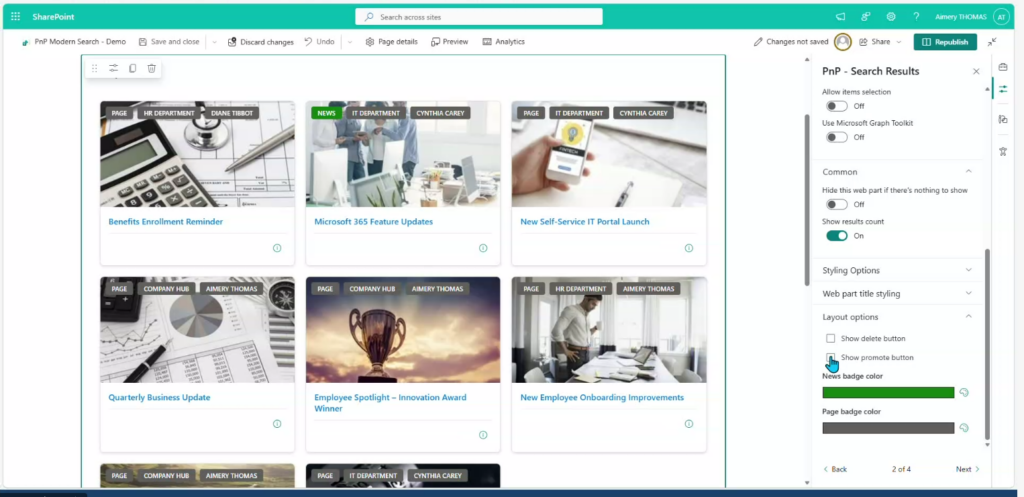Click the Republish button
The image size is (1024, 497).
coord(945,42)
